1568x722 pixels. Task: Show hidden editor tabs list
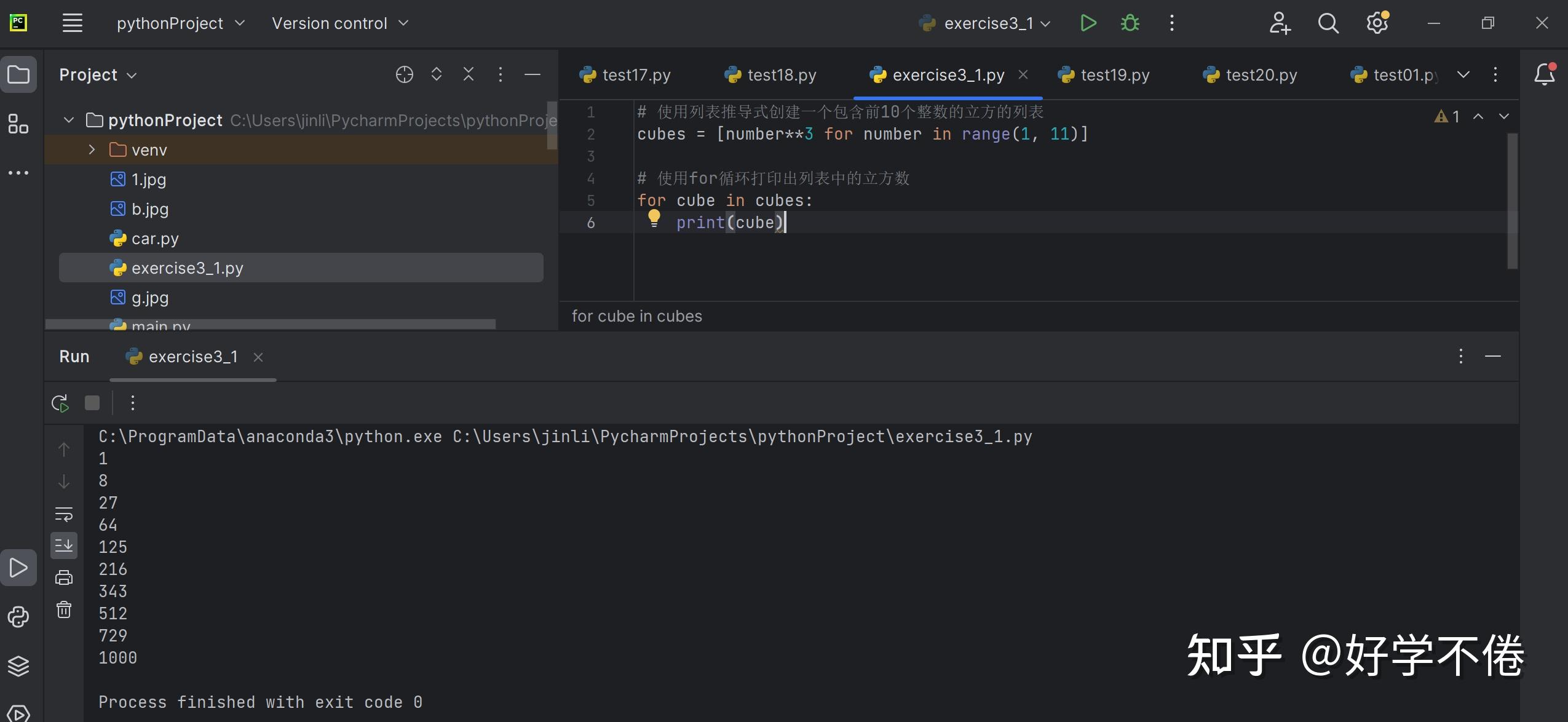coord(1464,74)
